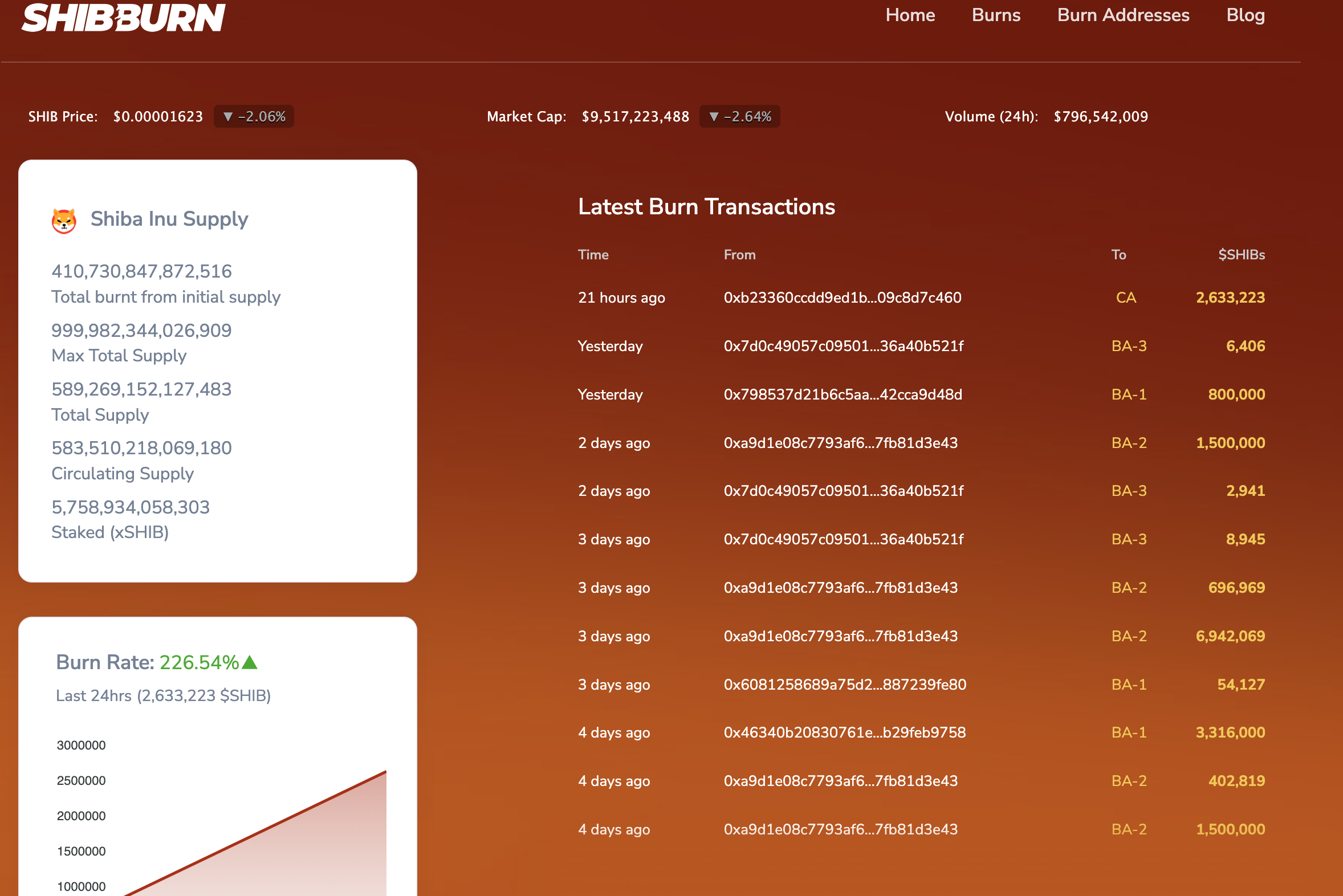Open sender address 0xb23360ccdd9ed1b...09c8d7c460

842,298
